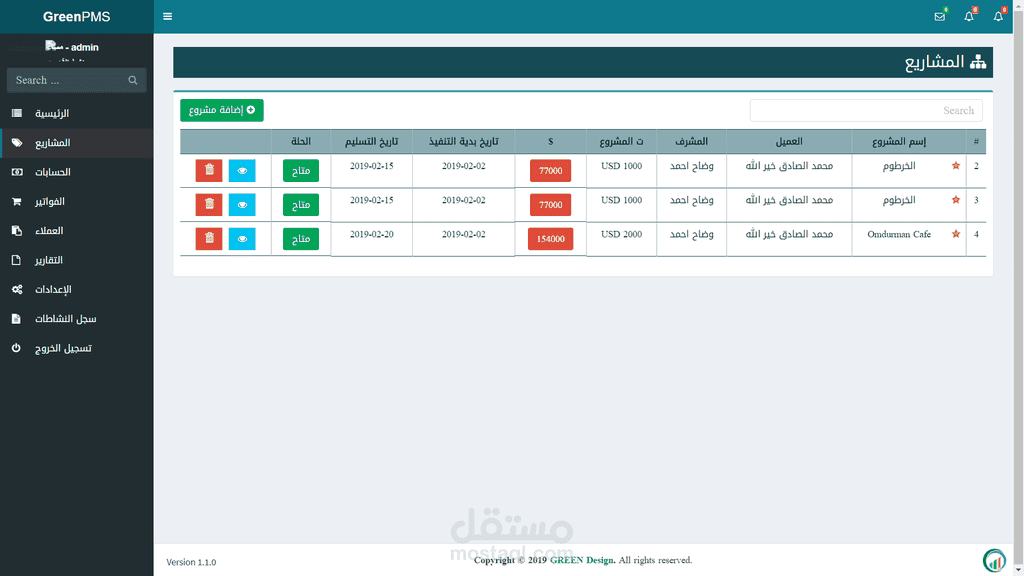Click the star beside Omdurman Cafe
The width and height of the screenshot is (1024, 576).
click(x=956, y=234)
